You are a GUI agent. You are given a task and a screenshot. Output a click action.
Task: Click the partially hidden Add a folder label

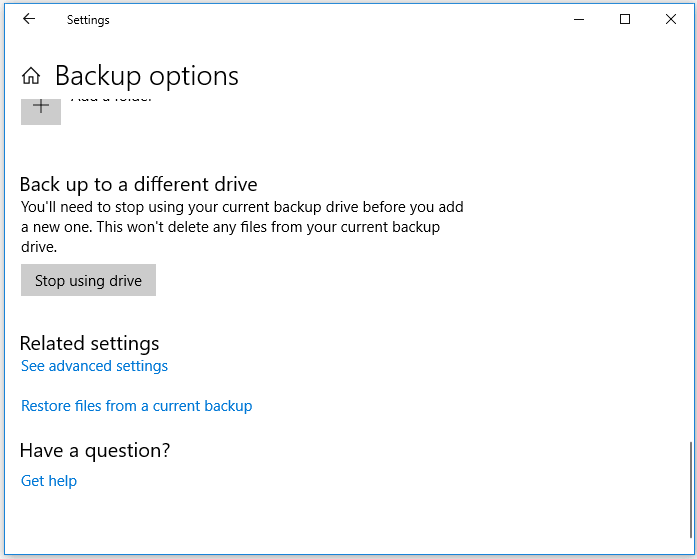pos(111,100)
